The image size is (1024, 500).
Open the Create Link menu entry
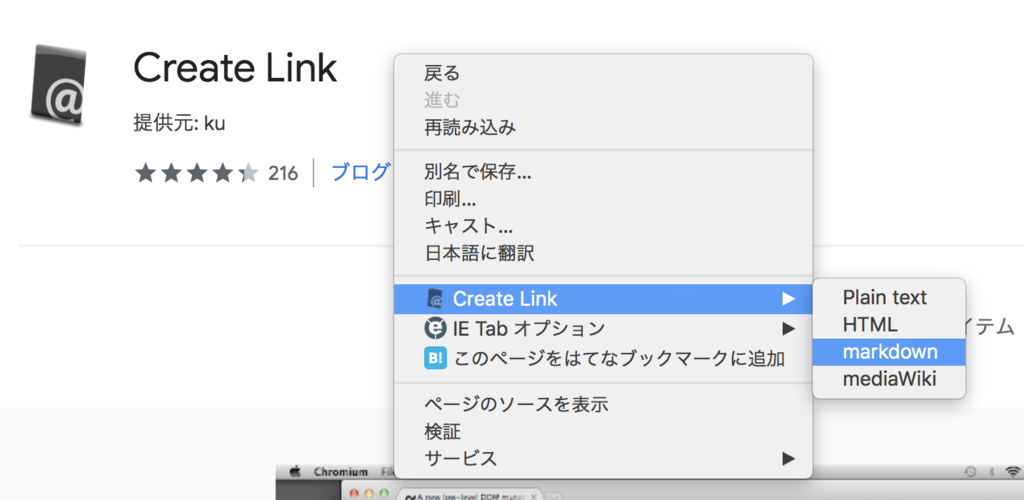click(603, 299)
